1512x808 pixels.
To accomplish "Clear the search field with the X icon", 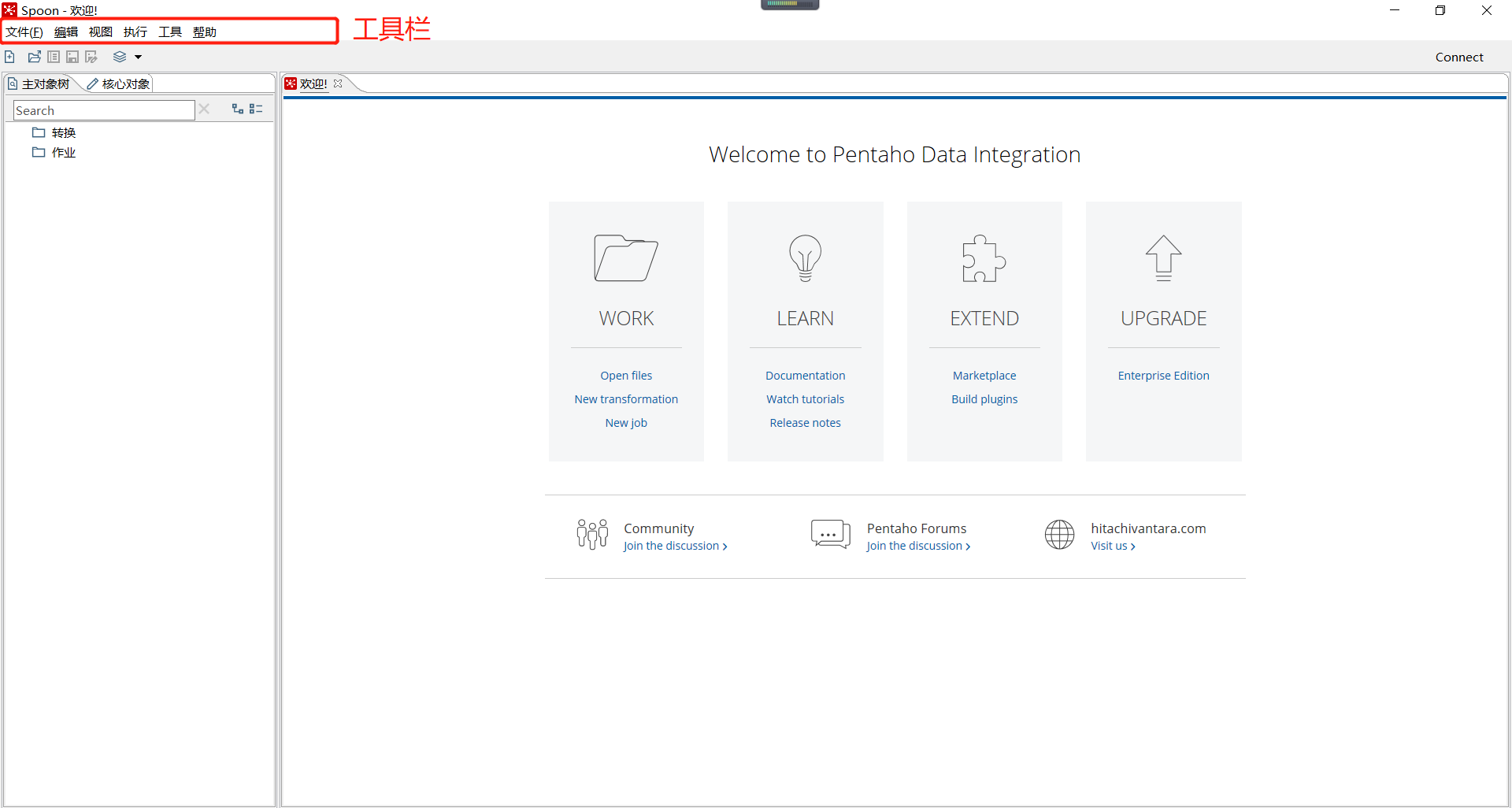I will [204, 109].
